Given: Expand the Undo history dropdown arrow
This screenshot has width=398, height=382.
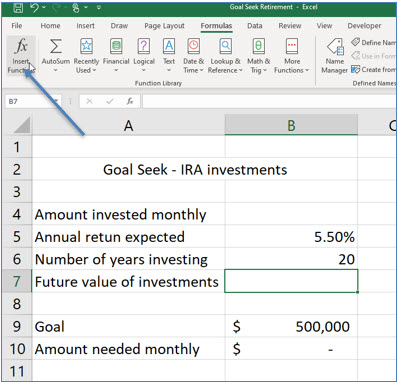Looking at the screenshot, I should click(x=44, y=7).
